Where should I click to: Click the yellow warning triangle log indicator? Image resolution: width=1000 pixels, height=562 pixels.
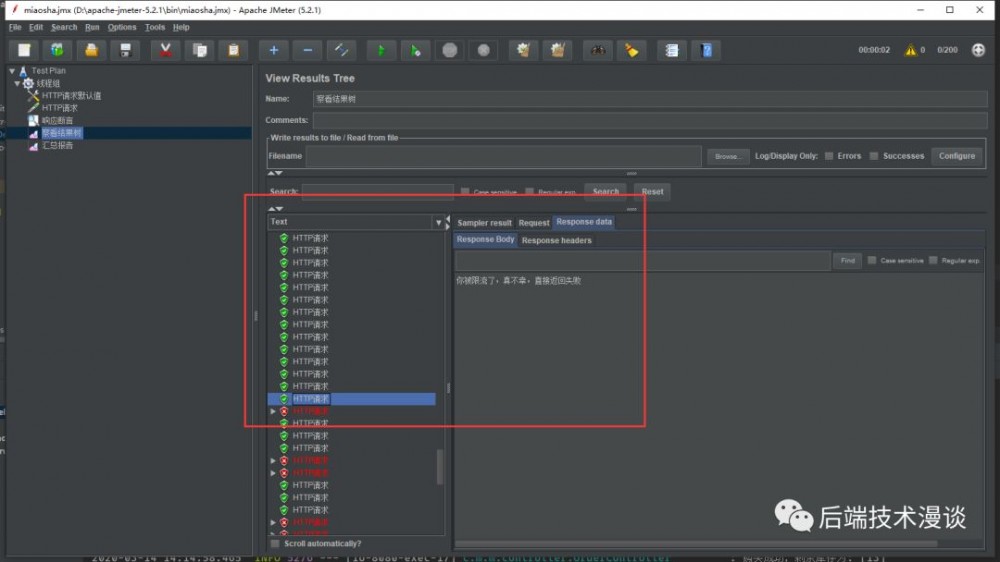point(910,50)
